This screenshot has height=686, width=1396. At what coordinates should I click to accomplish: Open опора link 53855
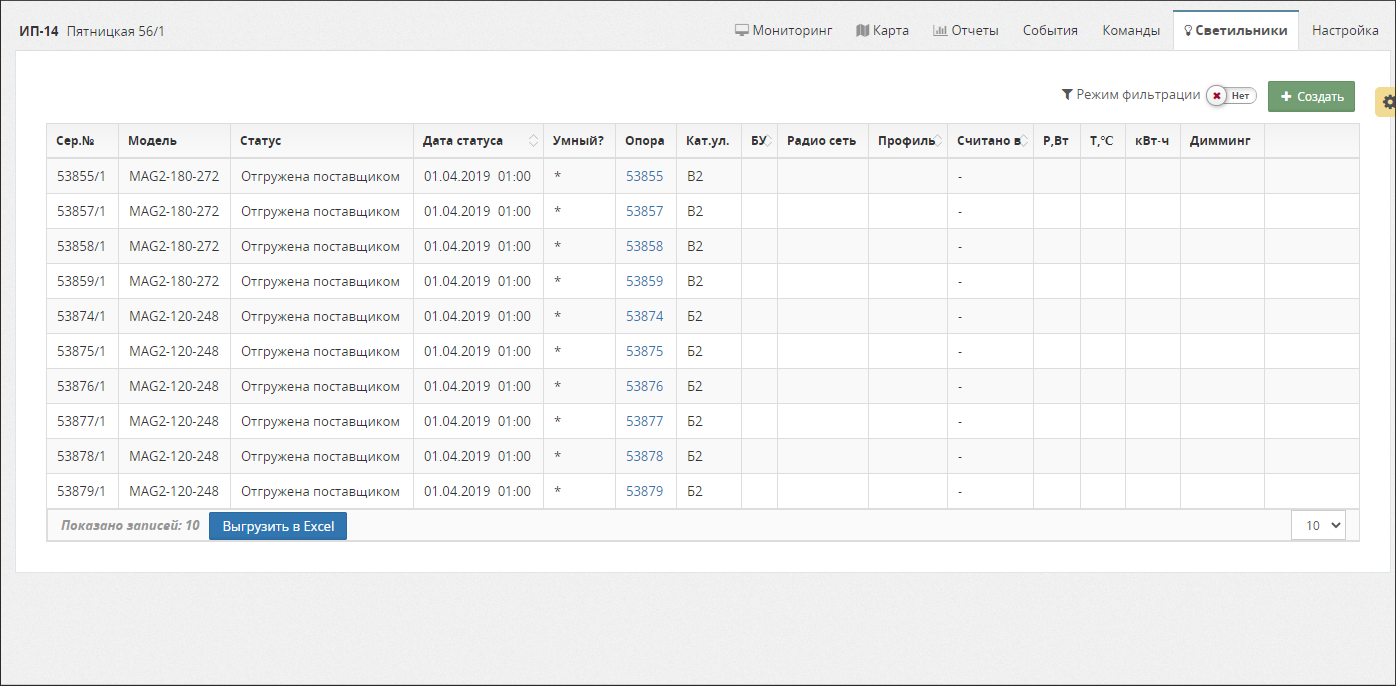644,176
